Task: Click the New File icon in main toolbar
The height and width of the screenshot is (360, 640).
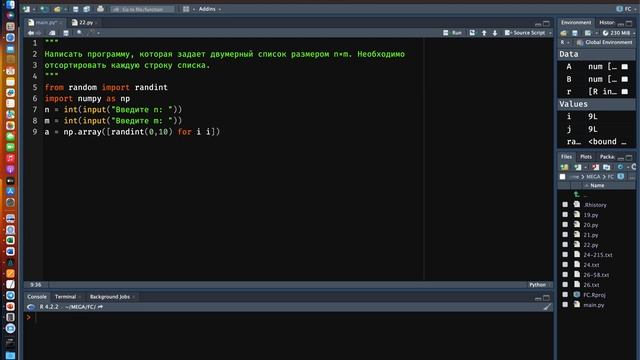Action: tap(27, 9)
